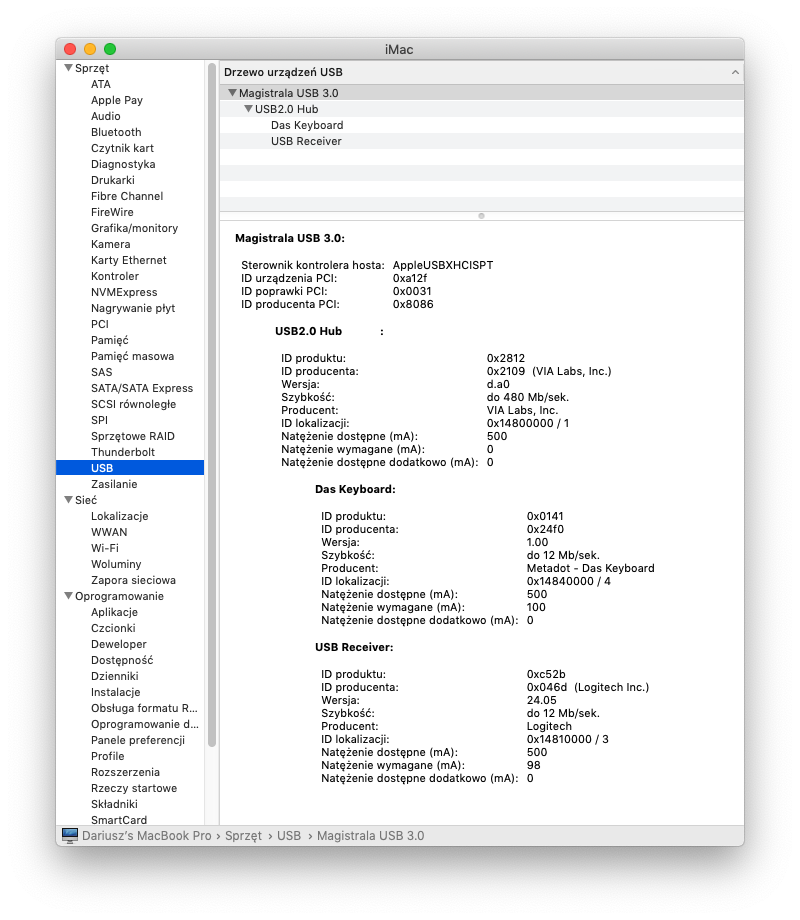Click the green zoom window button

tap(110, 49)
